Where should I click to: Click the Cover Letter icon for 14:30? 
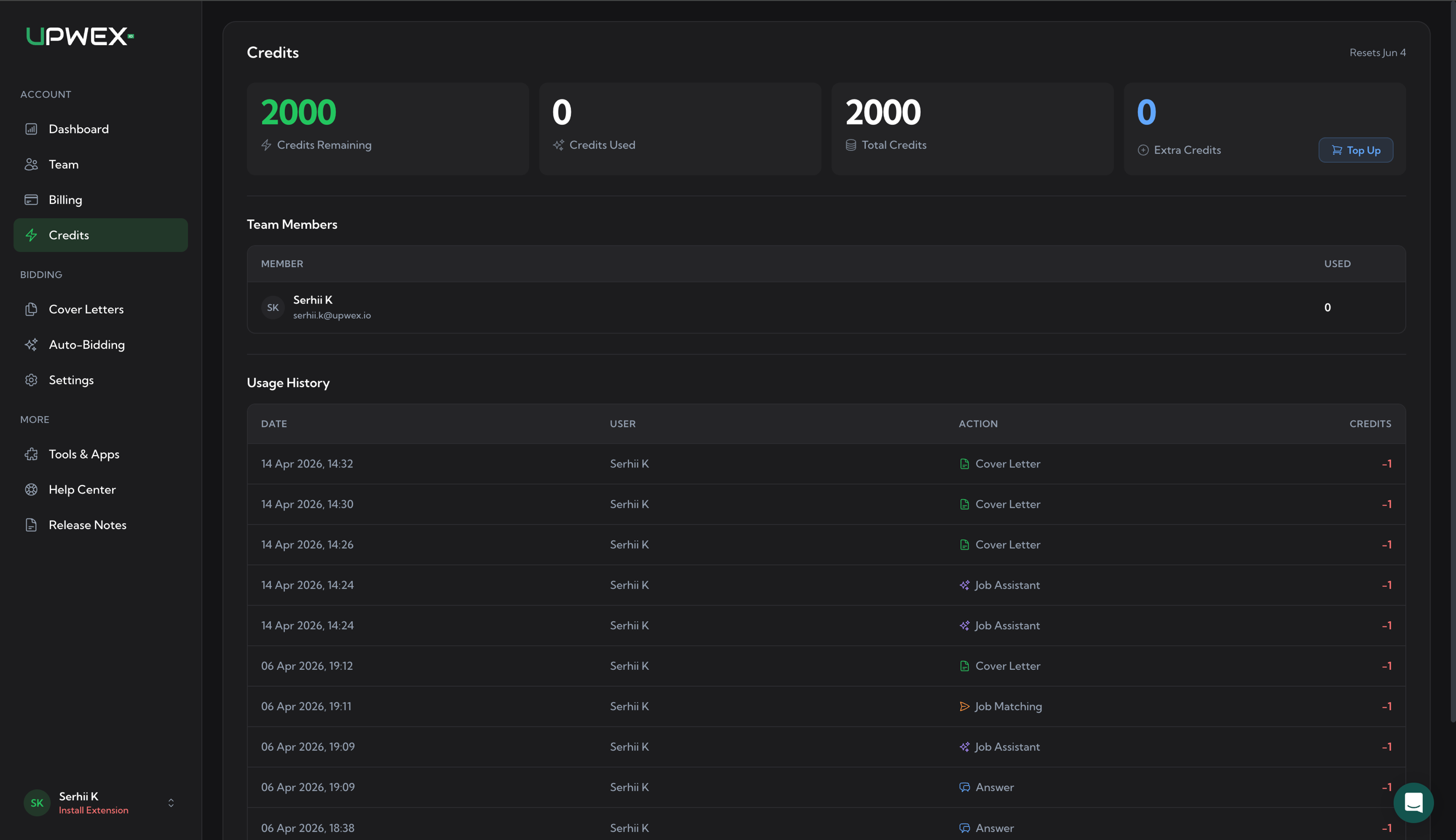964,504
